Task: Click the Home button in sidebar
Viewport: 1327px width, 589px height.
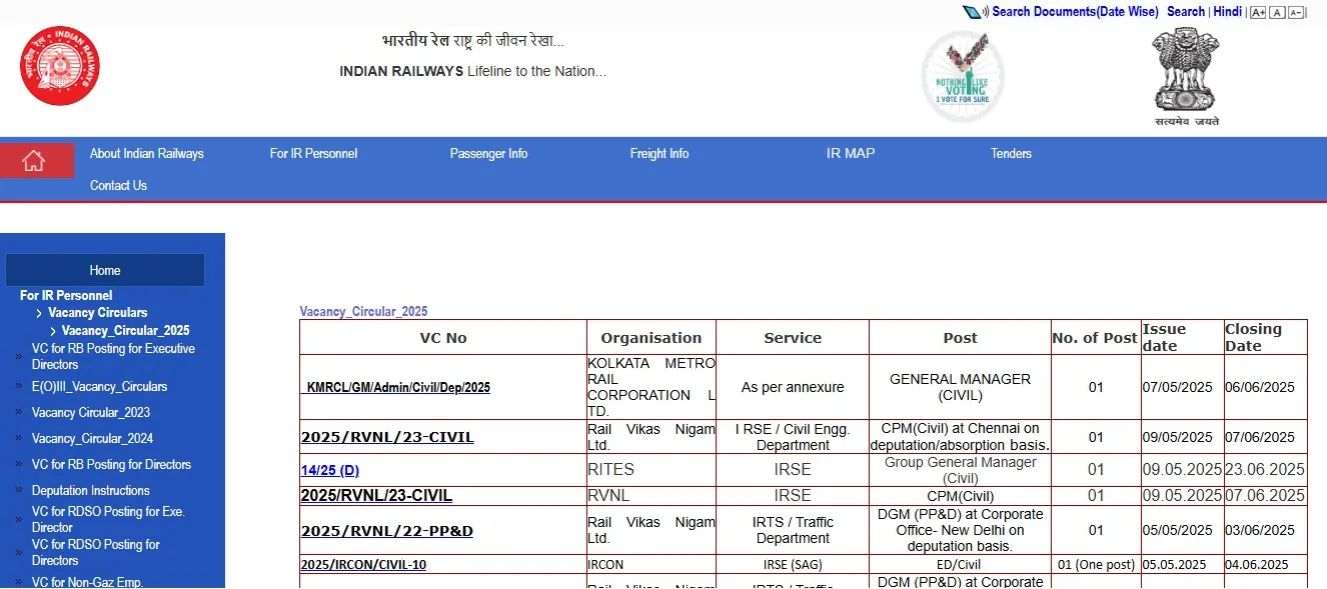Action: pos(105,270)
